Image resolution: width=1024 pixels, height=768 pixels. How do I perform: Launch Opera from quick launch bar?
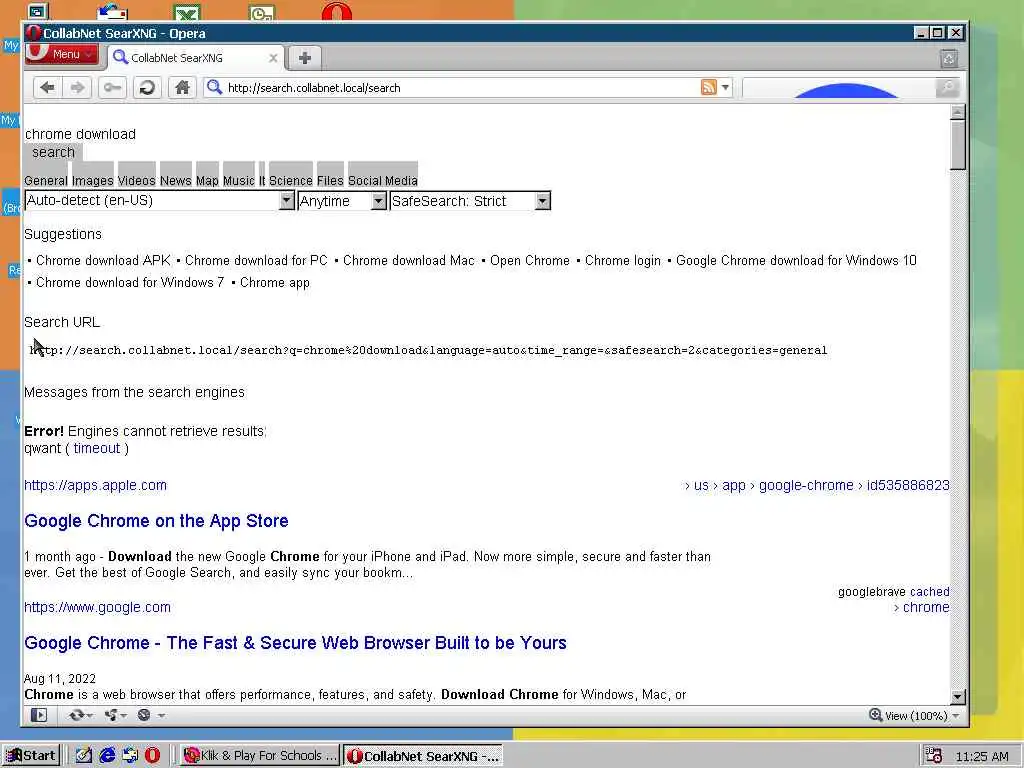[152, 756]
